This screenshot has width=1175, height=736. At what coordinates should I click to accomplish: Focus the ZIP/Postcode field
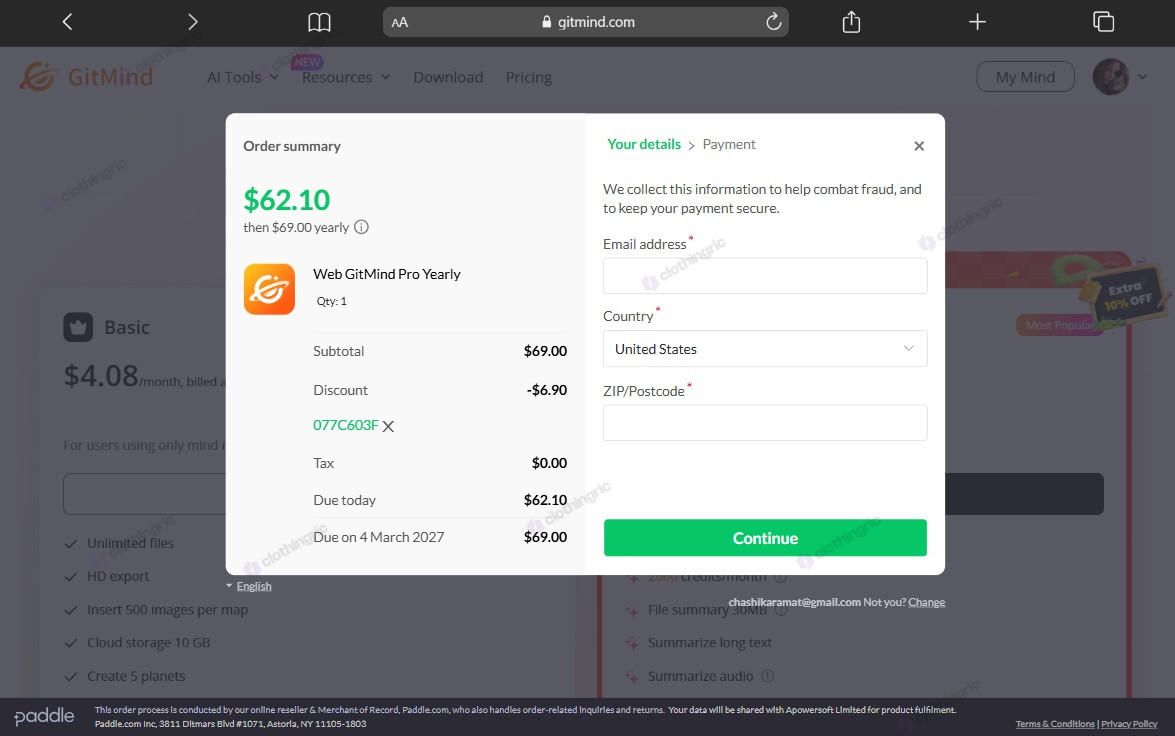765,423
